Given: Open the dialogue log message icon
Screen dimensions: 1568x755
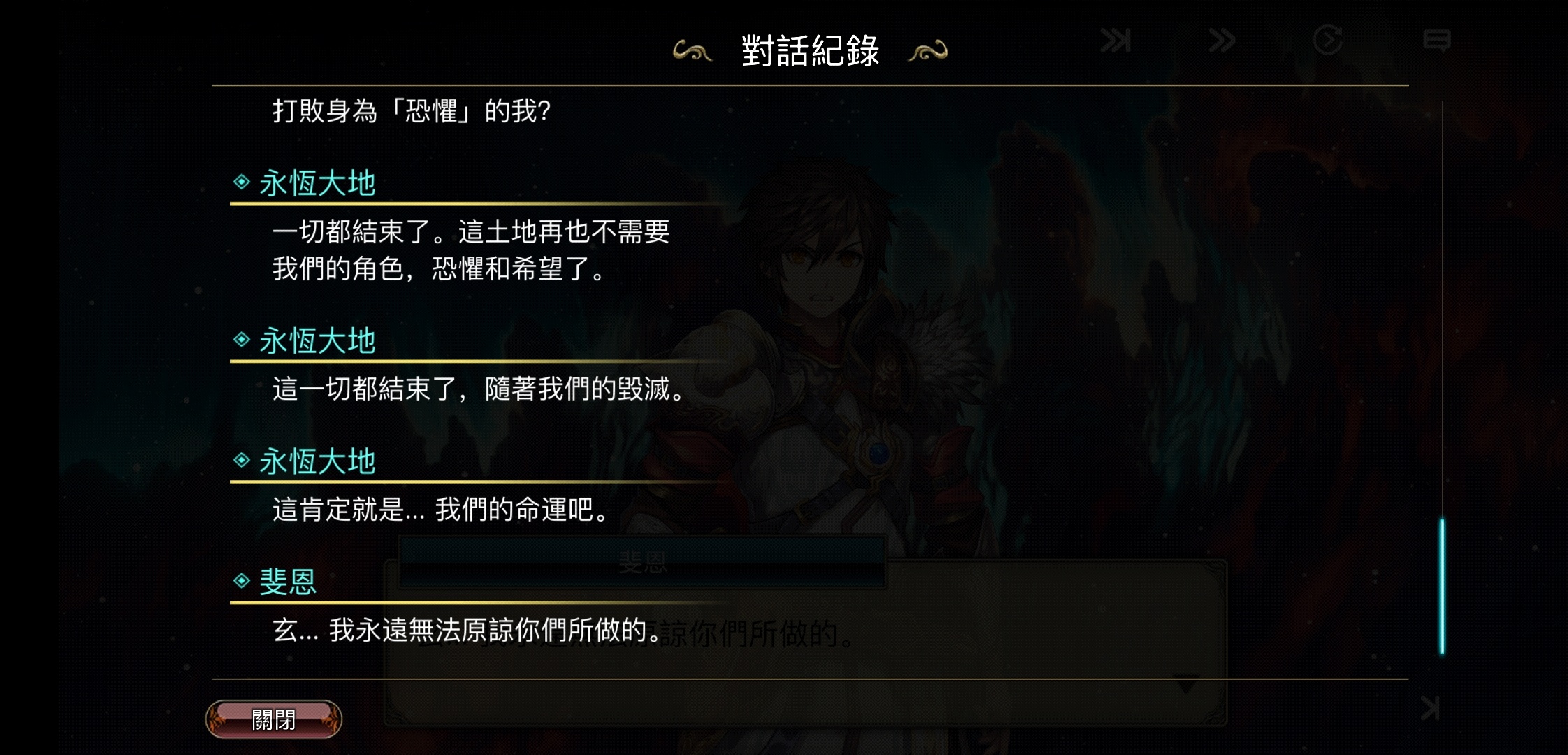Looking at the screenshot, I should point(1437,41).
